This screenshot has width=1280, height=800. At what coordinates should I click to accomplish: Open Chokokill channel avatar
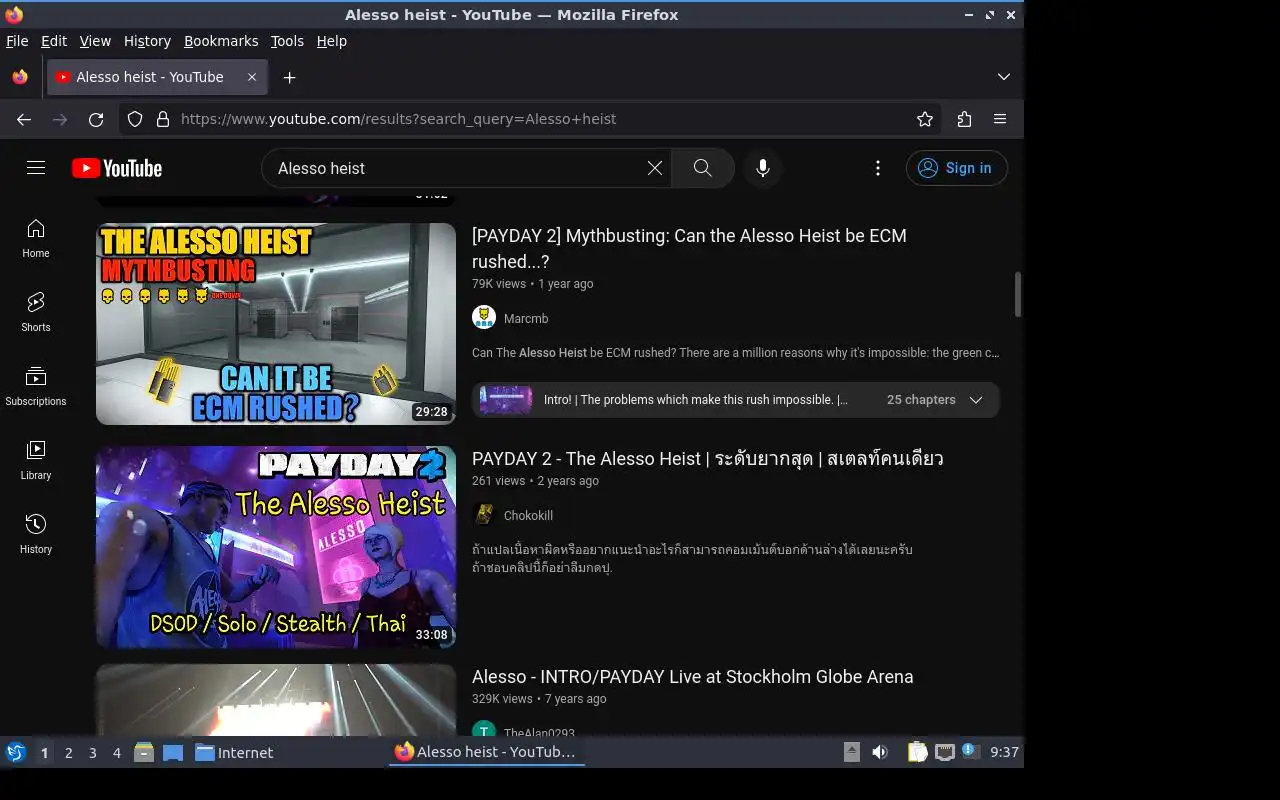click(484, 515)
